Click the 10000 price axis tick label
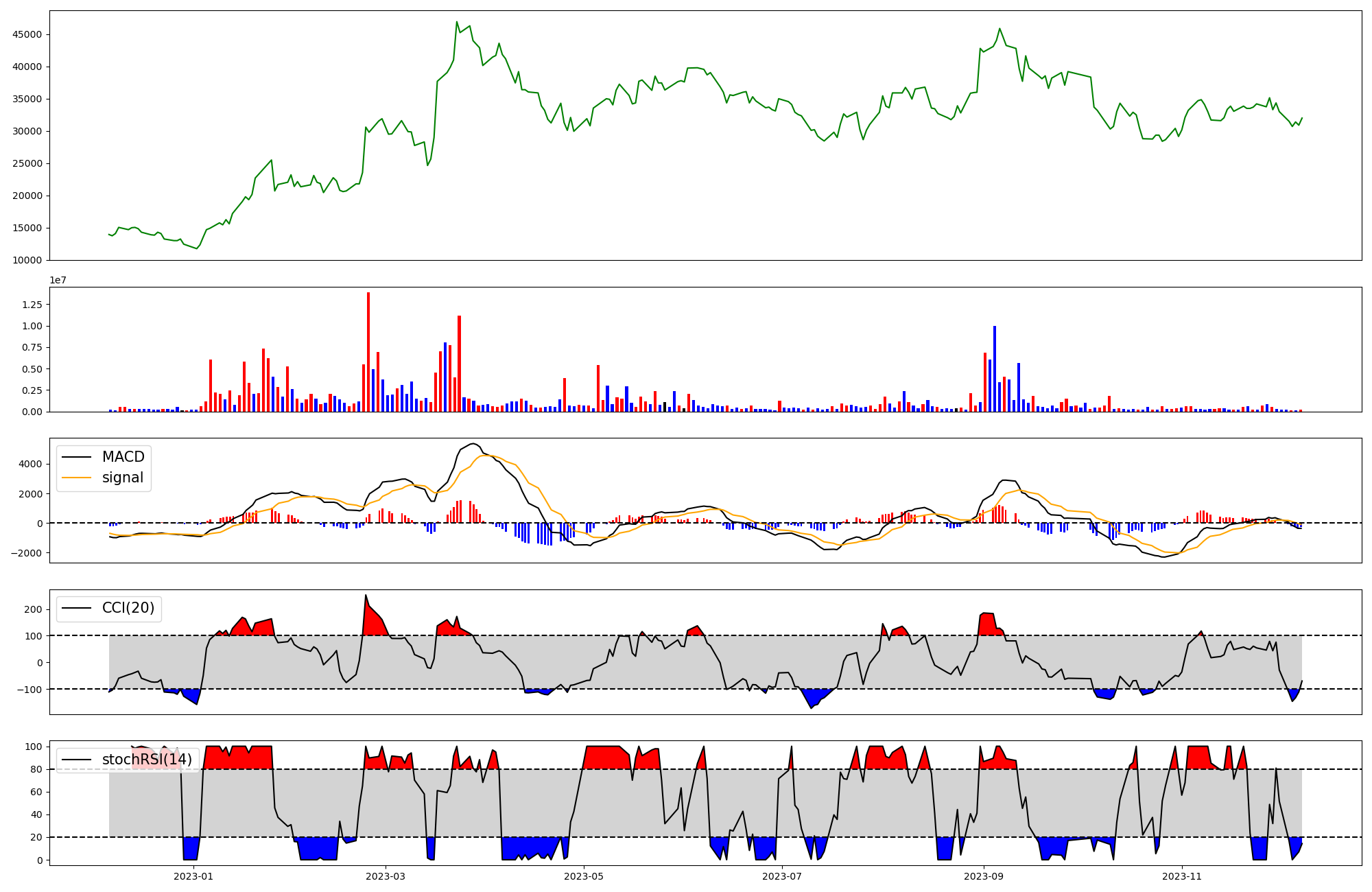 [27, 260]
